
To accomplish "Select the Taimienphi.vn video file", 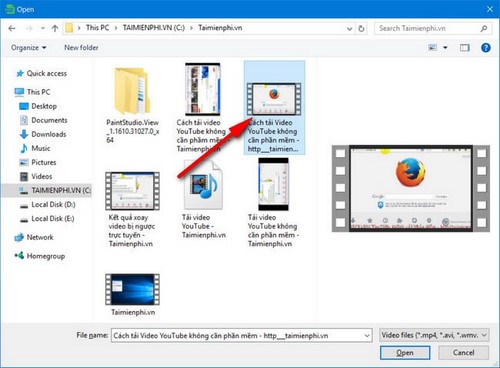I will point(133,295).
